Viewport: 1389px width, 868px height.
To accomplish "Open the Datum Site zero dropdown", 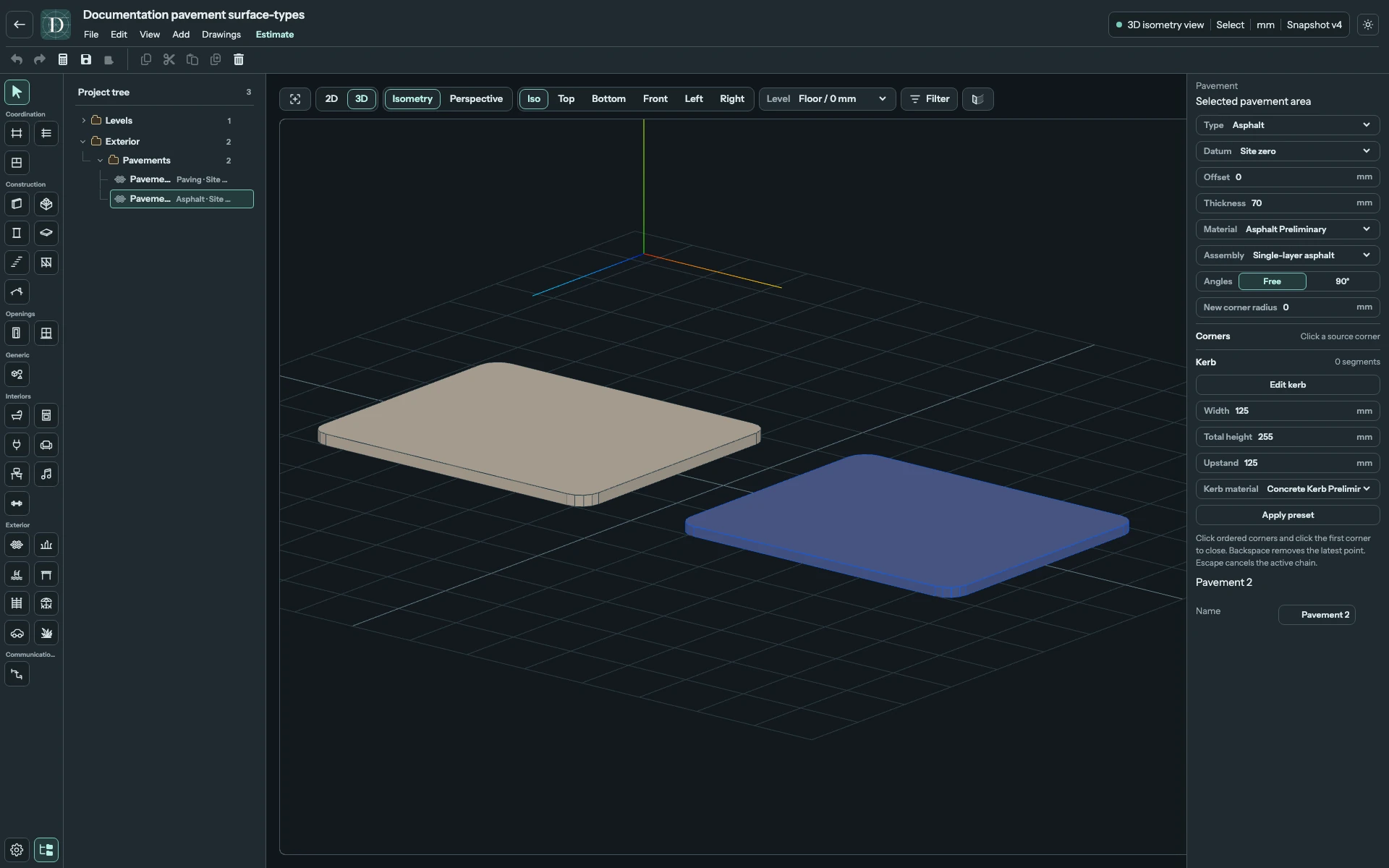I will (x=1288, y=151).
